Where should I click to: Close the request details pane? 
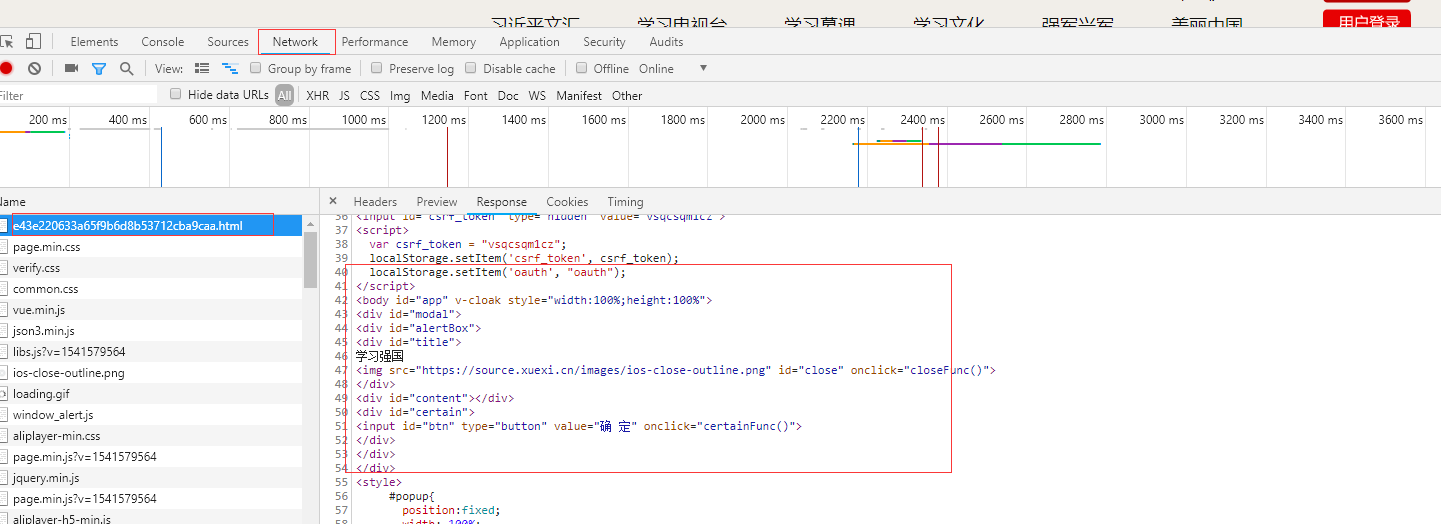[333, 201]
